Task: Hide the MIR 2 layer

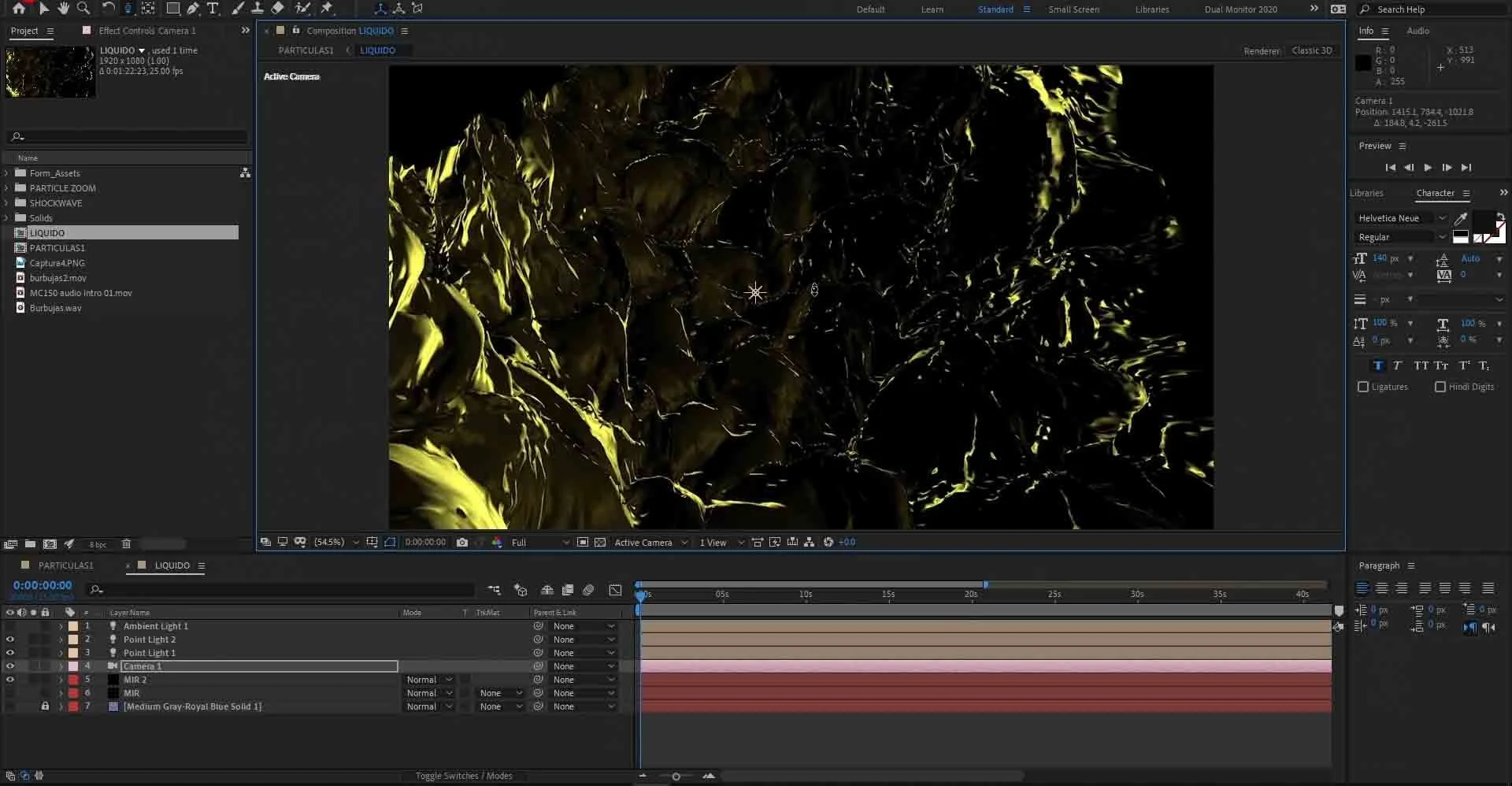Action: [x=9, y=679]
